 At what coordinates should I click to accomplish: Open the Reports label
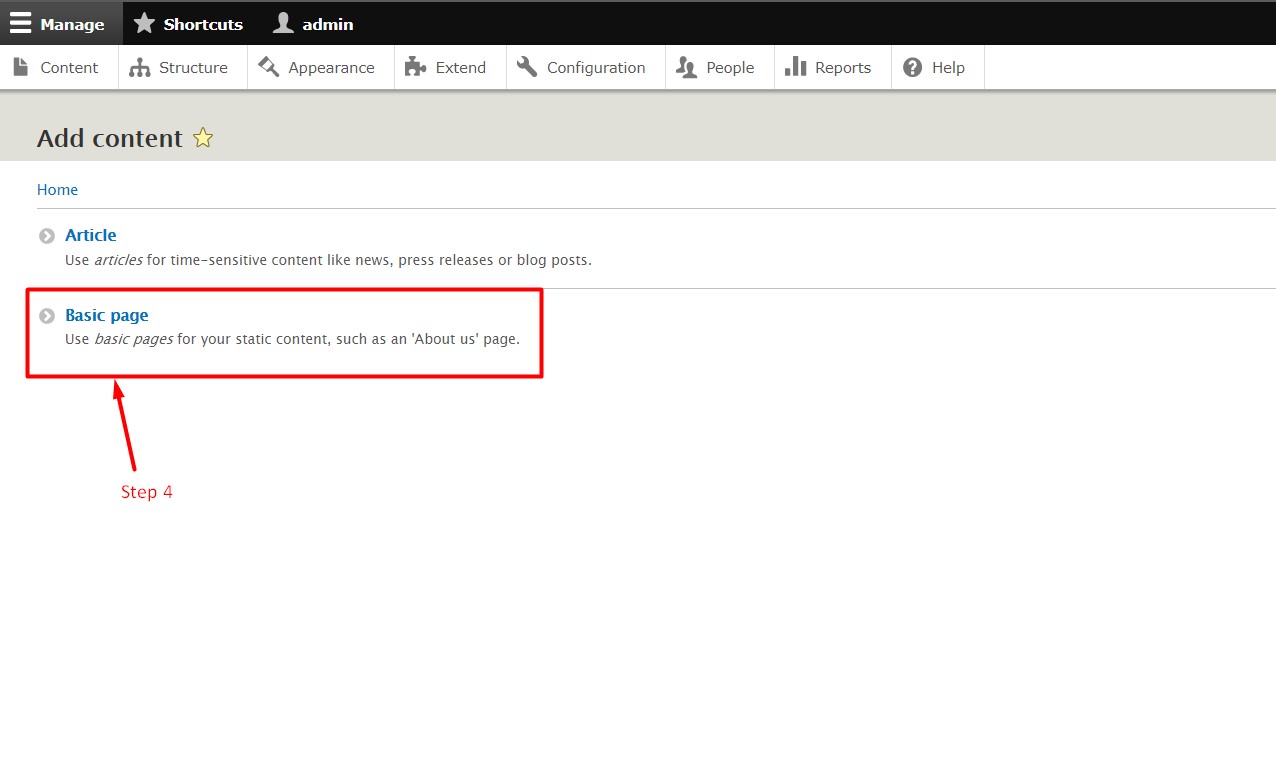pyautogui.click(x=843, y=68)
